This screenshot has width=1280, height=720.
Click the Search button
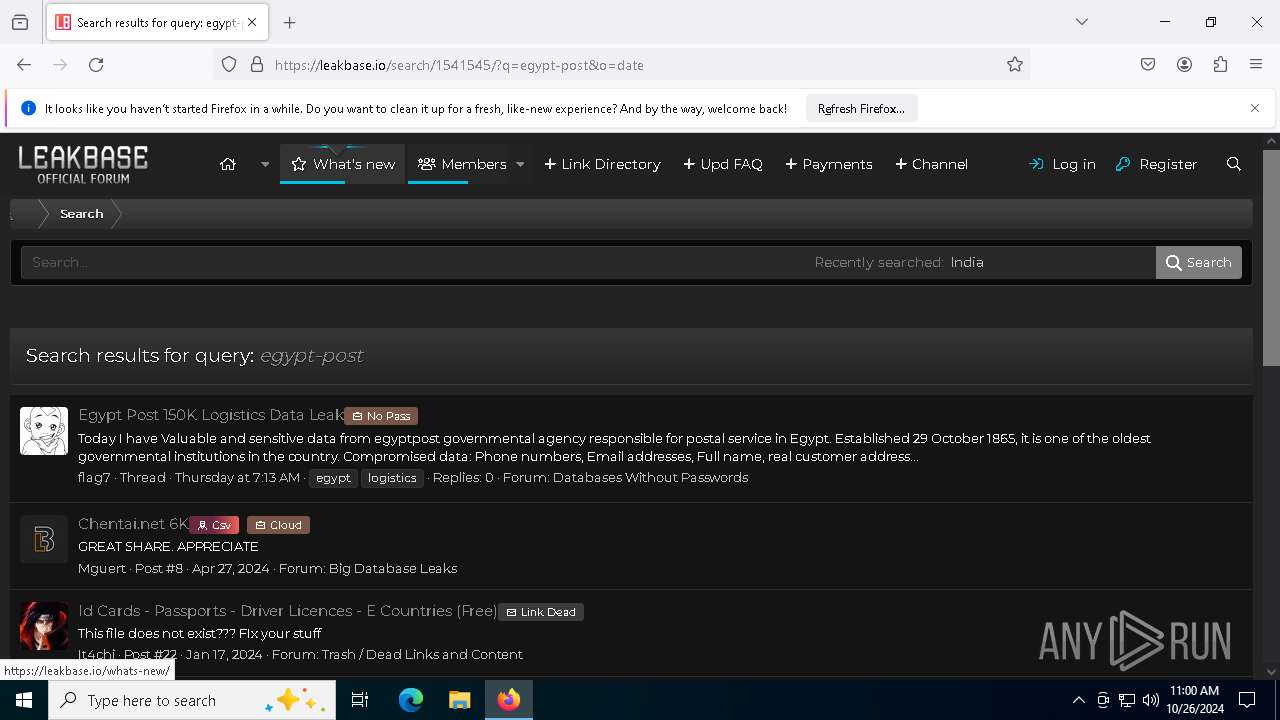point(1199,262)
